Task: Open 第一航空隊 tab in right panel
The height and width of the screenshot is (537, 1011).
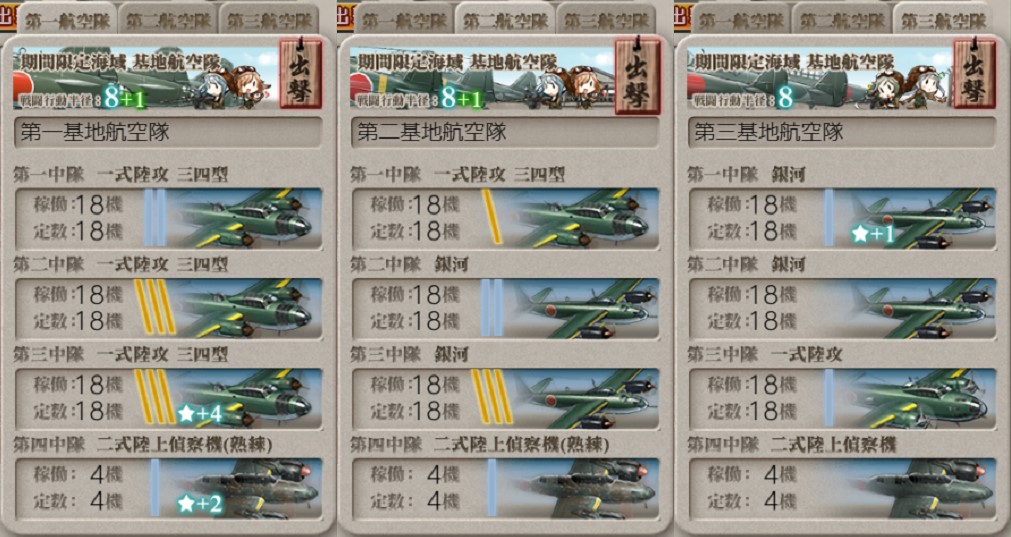Action: [741, 20]
